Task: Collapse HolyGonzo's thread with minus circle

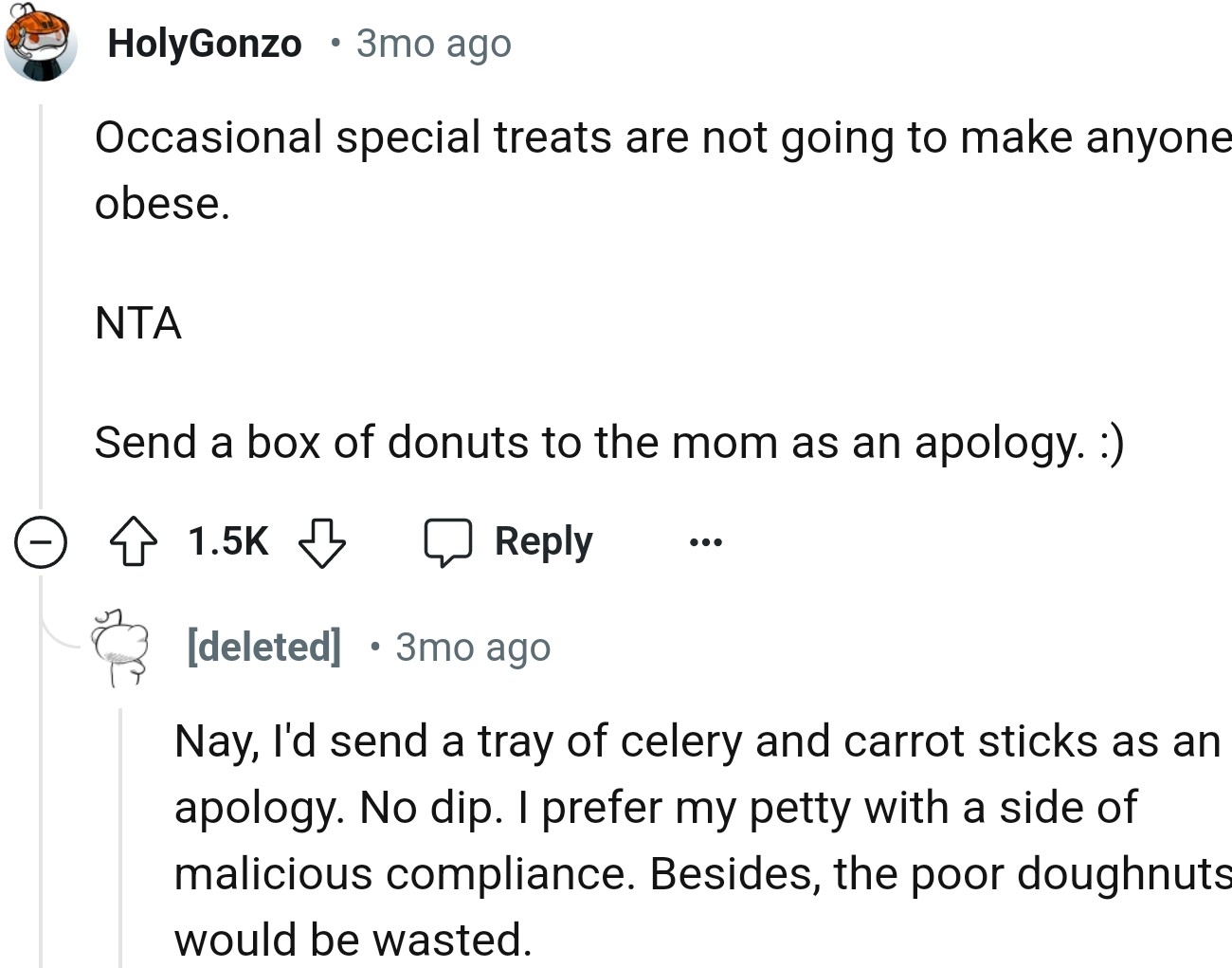Action: (x=41, y=542)
